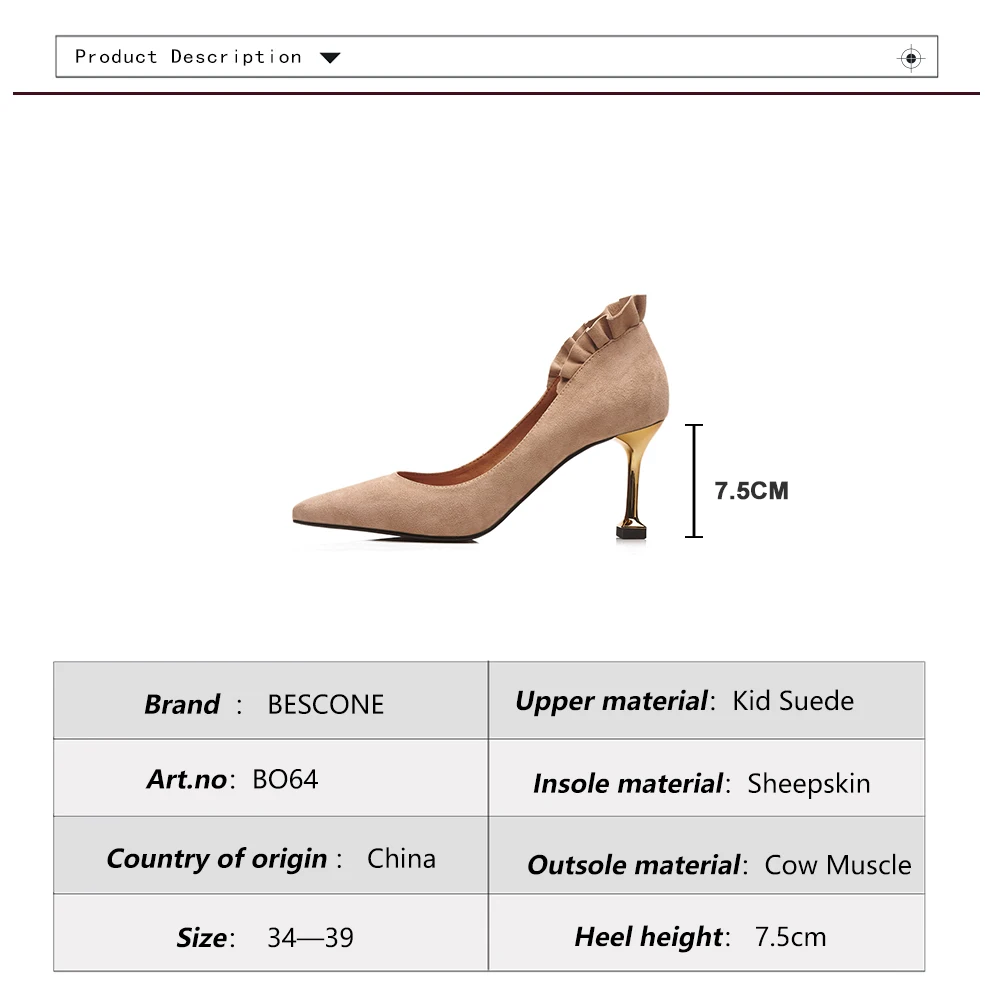The image size is (1000, 1005).
Task: Select the Cow Muscle value
Action: click(x=838, y=865)
